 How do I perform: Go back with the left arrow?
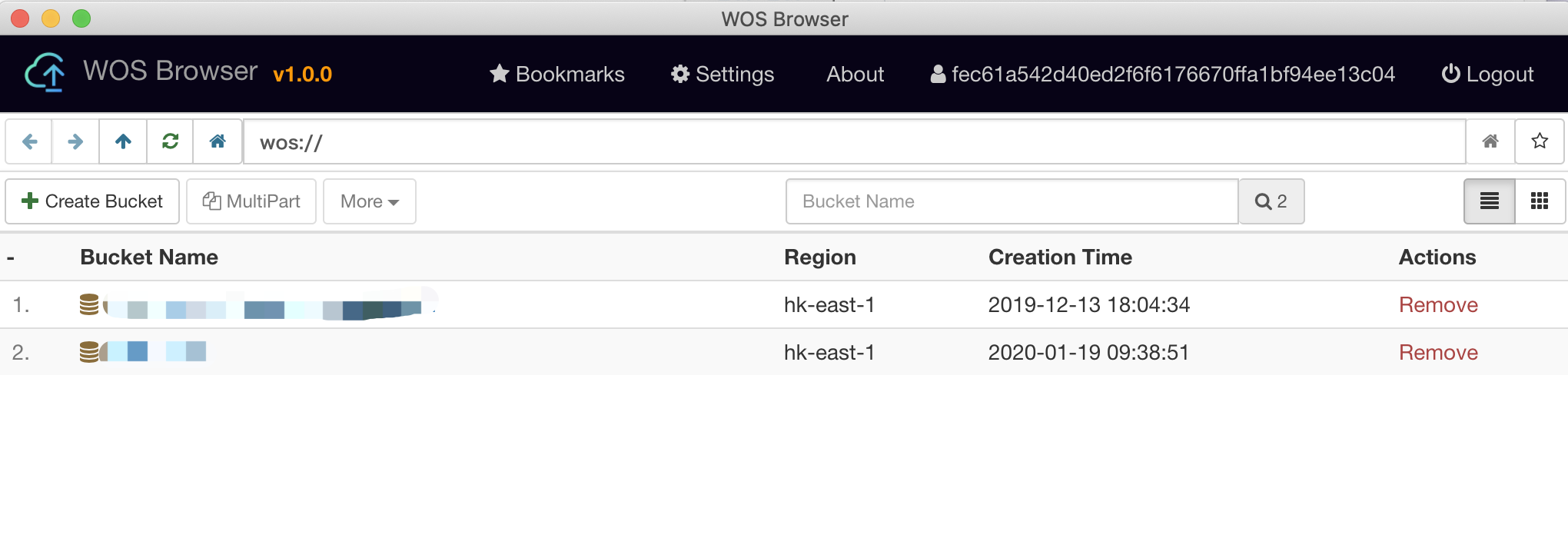[x=29, y=141]
